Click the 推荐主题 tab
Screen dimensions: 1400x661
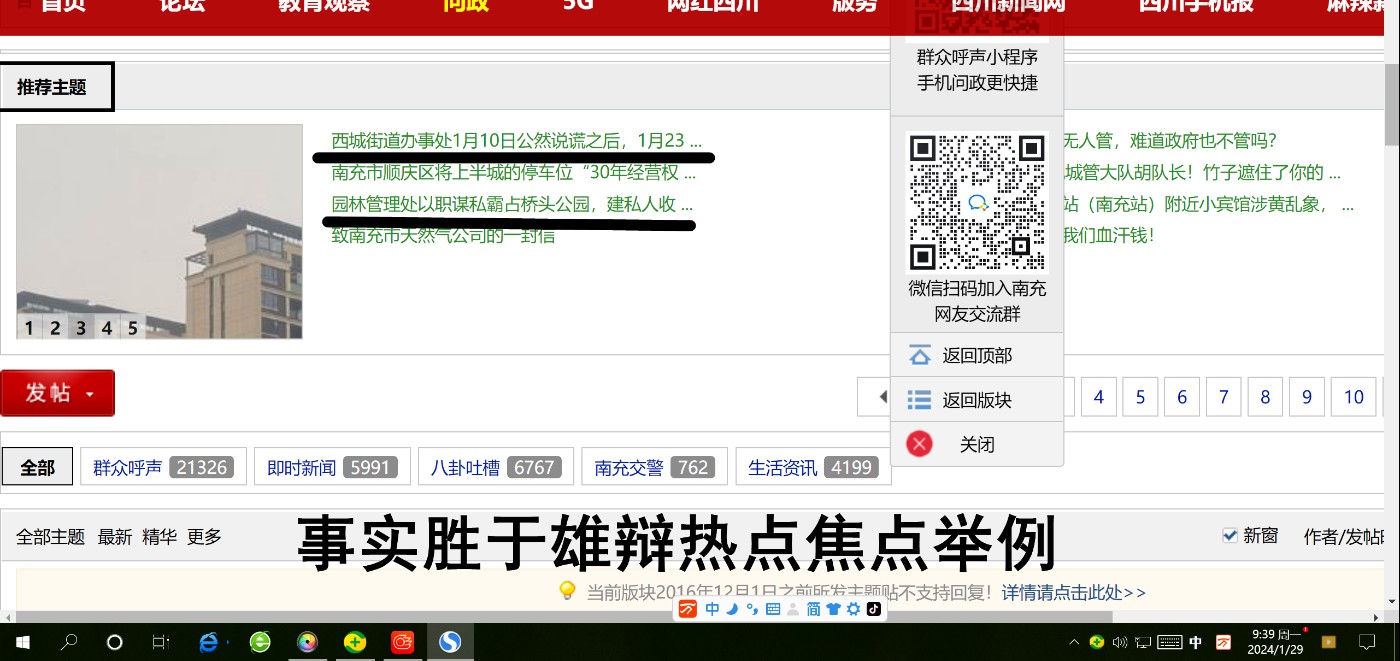[56, 87]
